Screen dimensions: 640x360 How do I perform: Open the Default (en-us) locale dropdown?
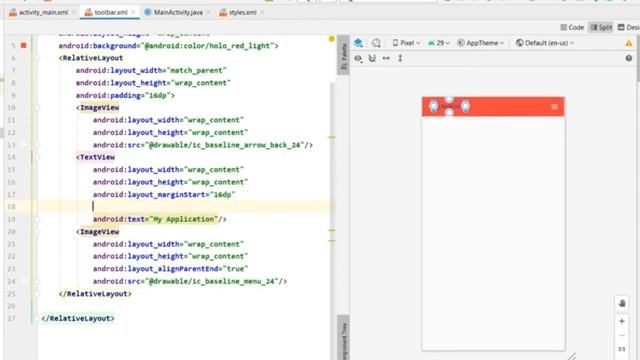click(x=545, y=43)
